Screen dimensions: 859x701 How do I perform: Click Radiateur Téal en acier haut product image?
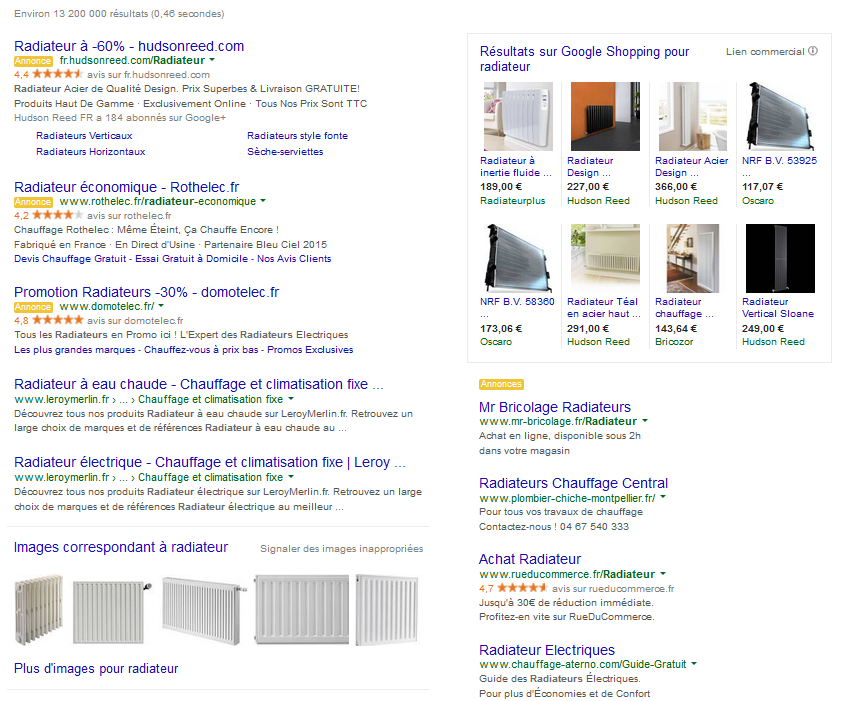click(605, 258)
